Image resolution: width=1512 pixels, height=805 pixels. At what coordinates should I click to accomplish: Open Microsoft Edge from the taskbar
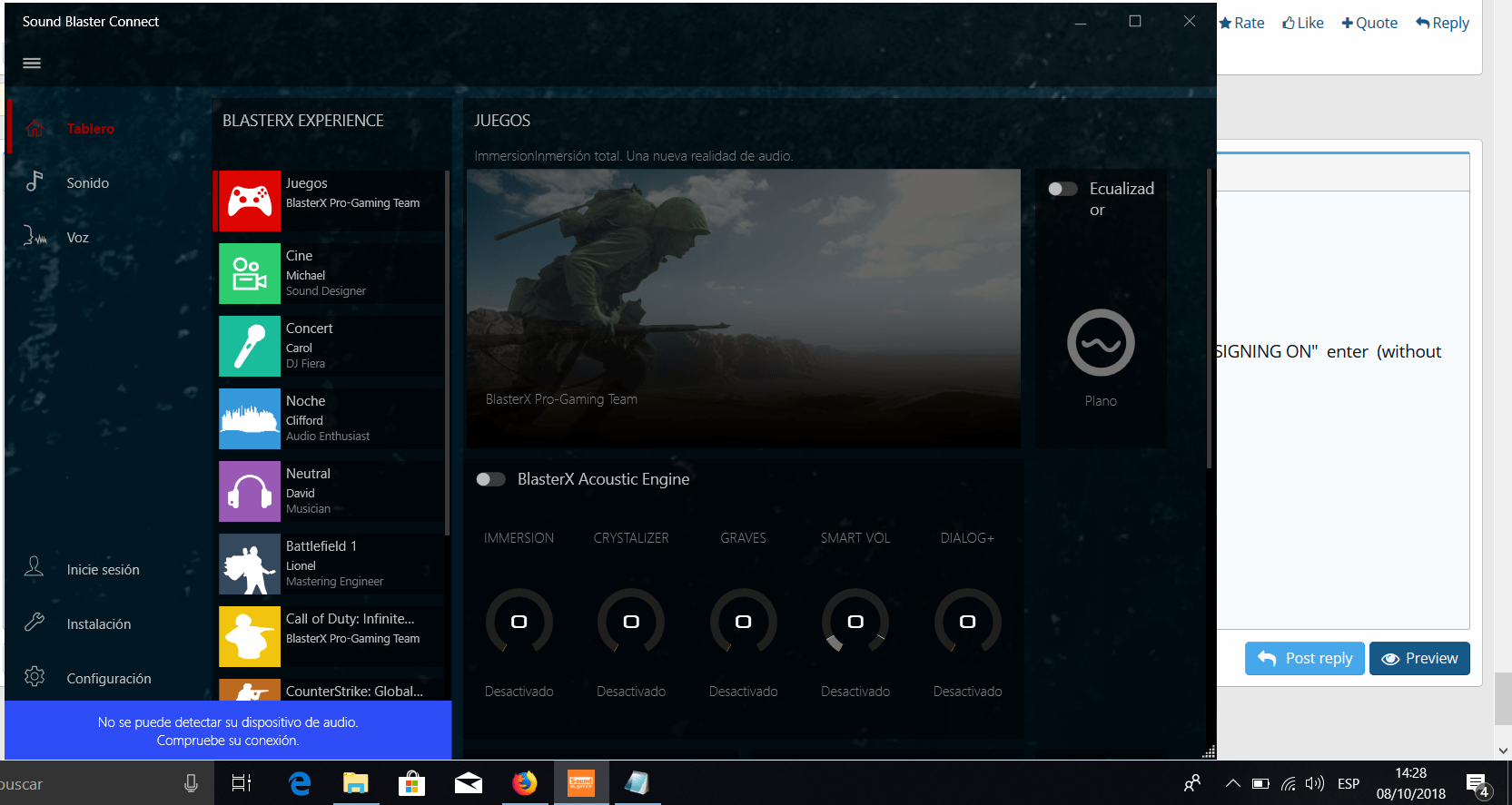point(300,782)
